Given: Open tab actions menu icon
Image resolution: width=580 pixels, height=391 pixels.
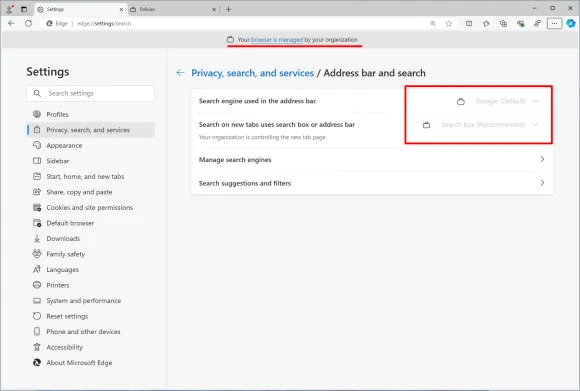Looking at the screenshot, I should point(24,9).
